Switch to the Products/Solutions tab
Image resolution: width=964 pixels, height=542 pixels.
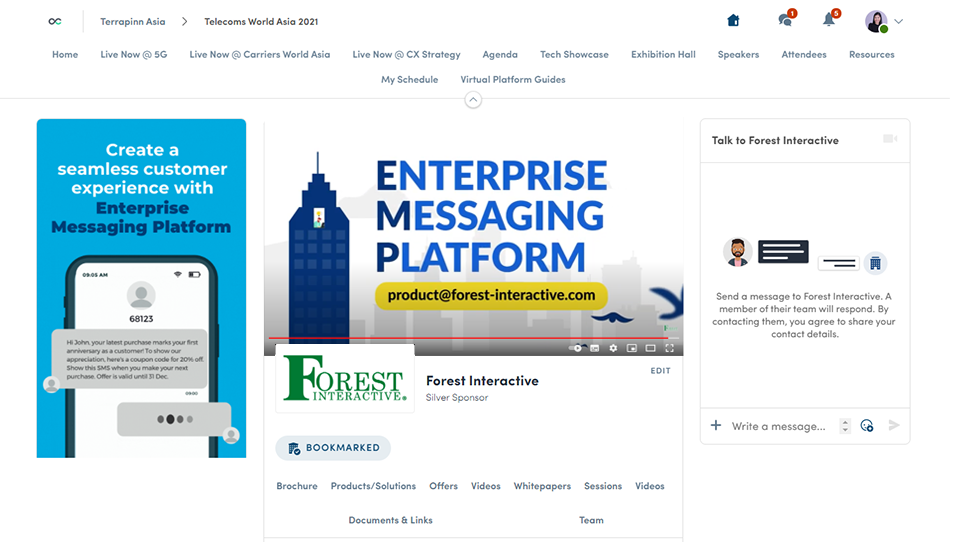(373, 485)
